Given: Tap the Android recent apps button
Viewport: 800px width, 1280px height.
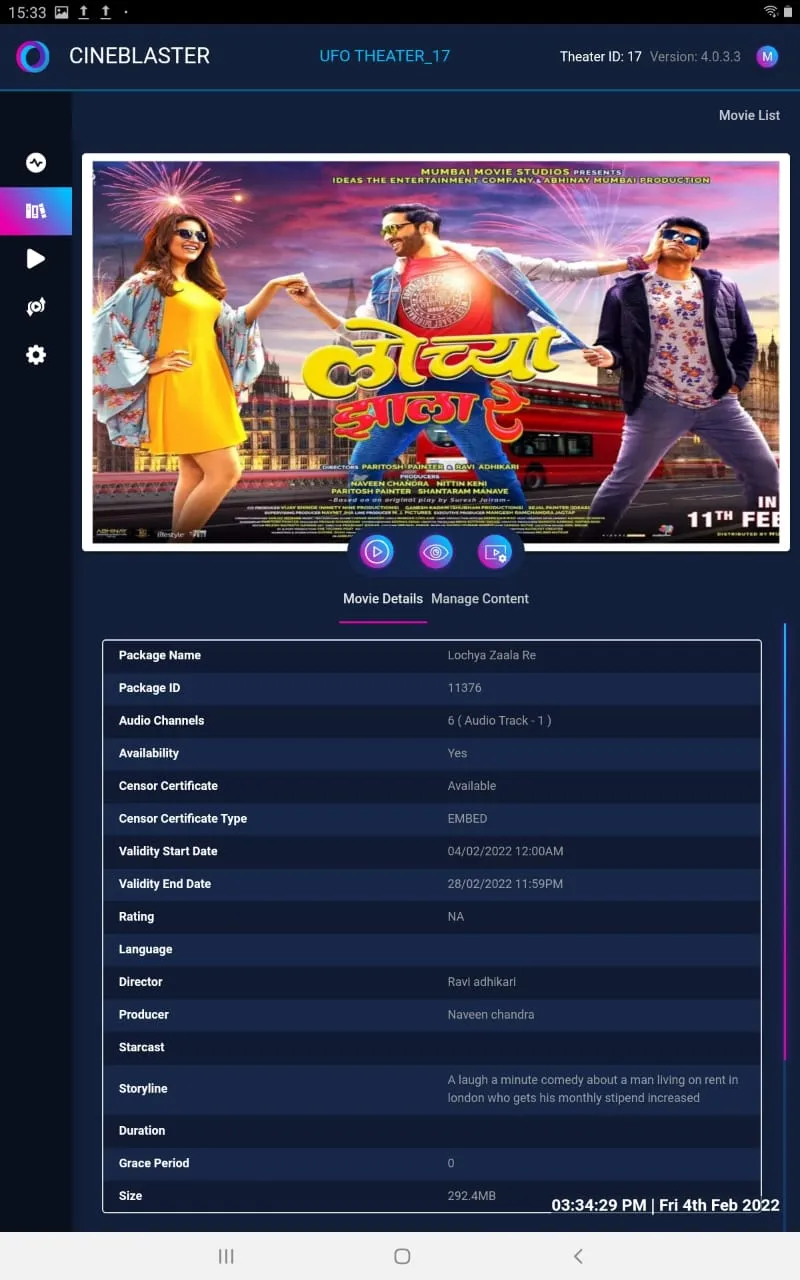Looking at the screenshot, I should click(226, 1256).
